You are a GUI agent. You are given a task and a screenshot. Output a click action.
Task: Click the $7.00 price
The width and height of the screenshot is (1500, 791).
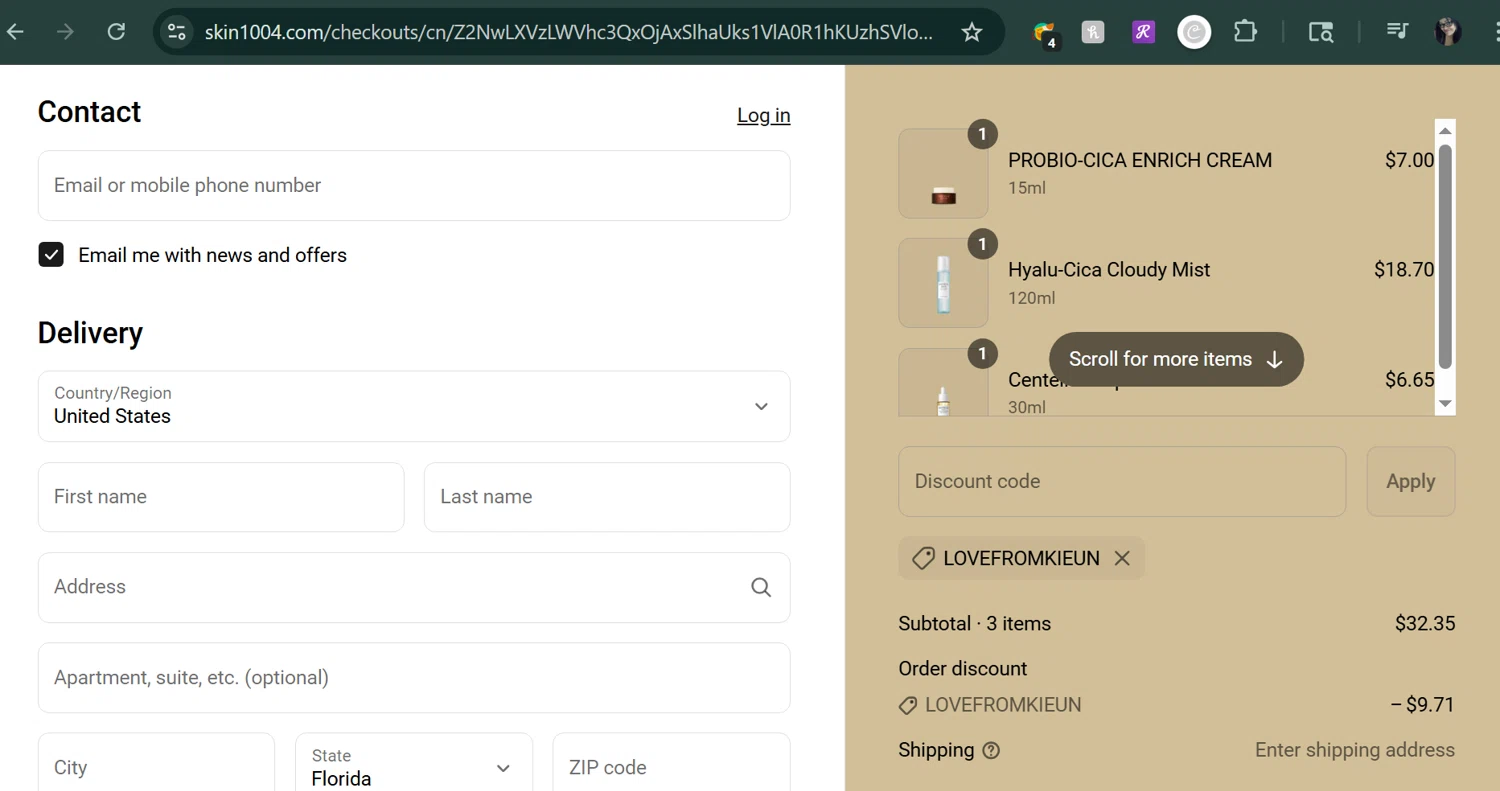(x=1410, y=160)
